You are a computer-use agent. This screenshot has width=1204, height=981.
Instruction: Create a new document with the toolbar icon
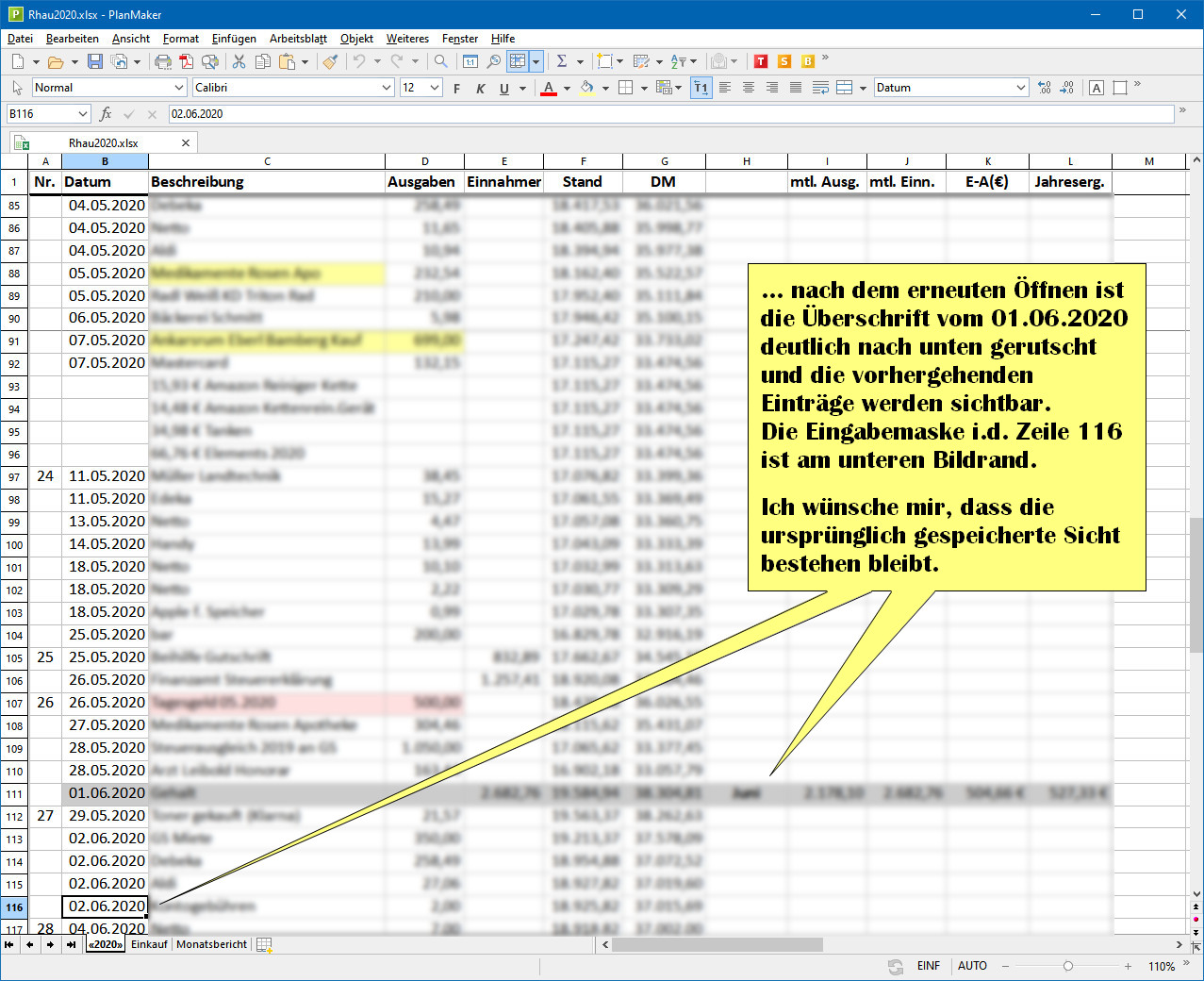(18, 61)
